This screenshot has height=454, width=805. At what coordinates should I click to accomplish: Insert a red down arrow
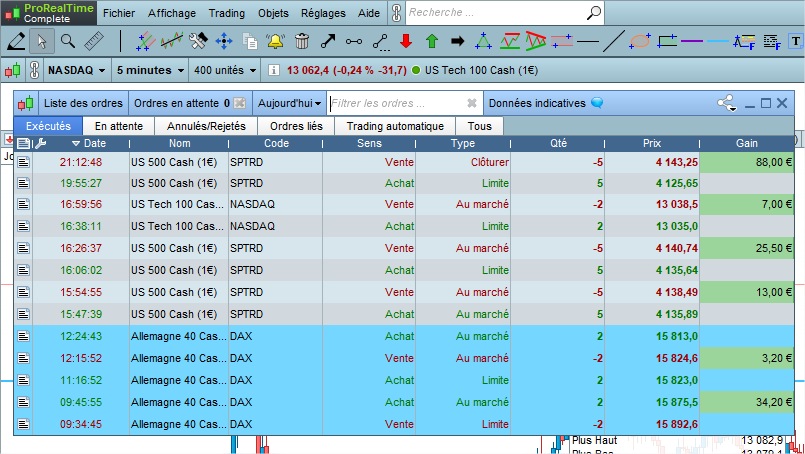pos(406,41)
